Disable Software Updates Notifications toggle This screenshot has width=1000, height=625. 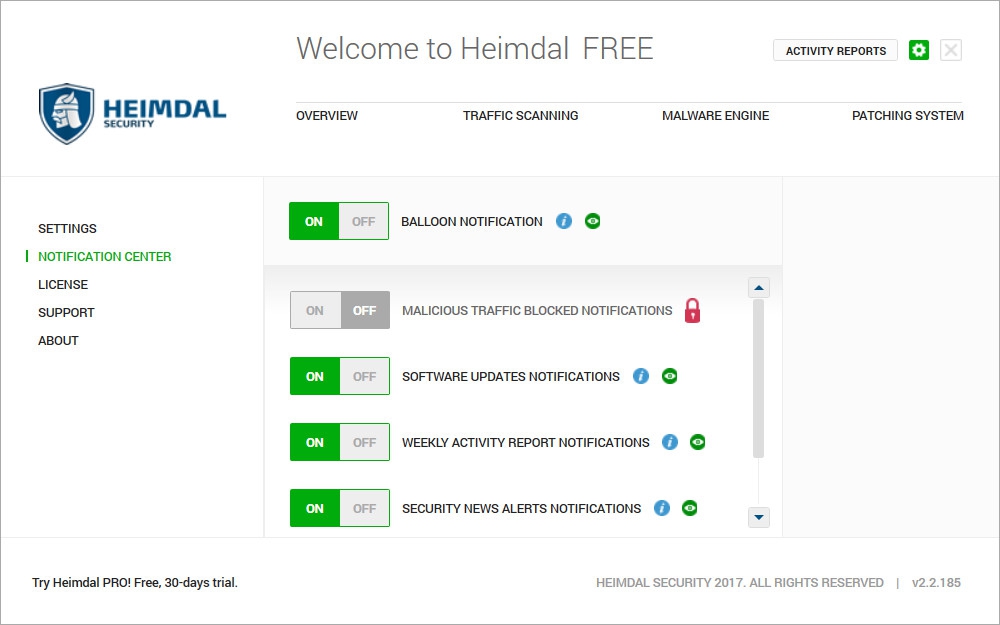364,376
